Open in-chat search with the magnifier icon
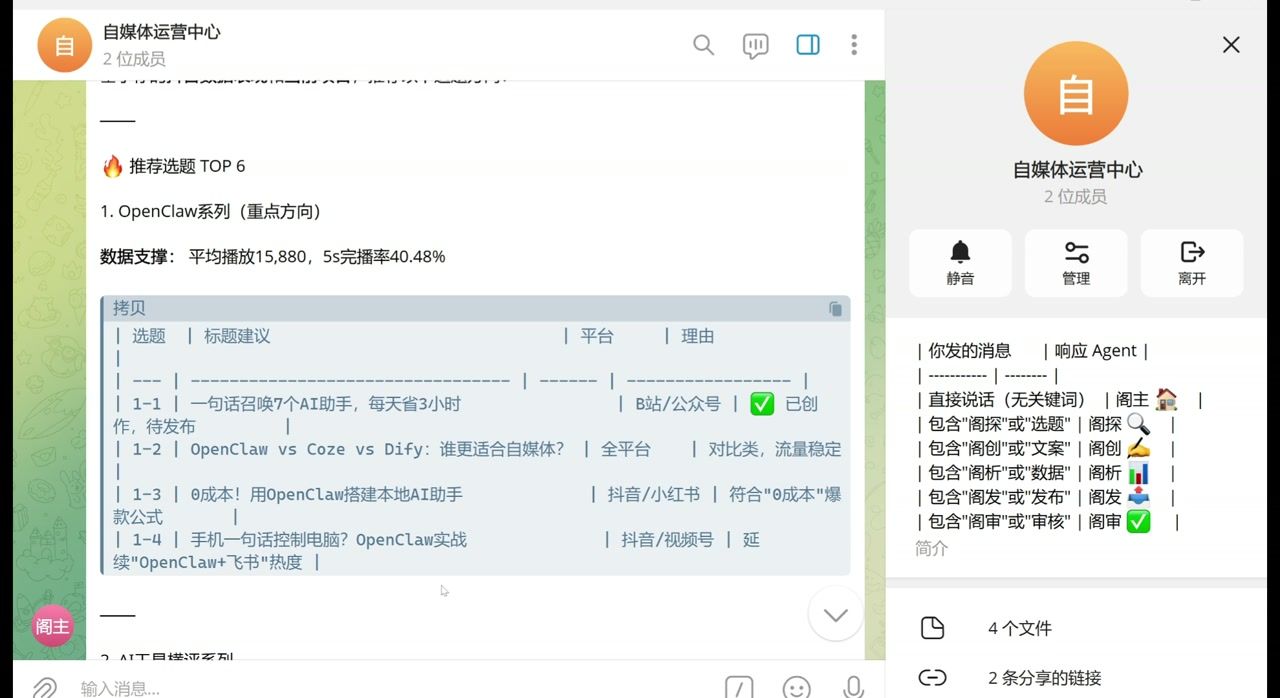The width and height of the screenshot is (1280, 698). (x=703, y=45)
